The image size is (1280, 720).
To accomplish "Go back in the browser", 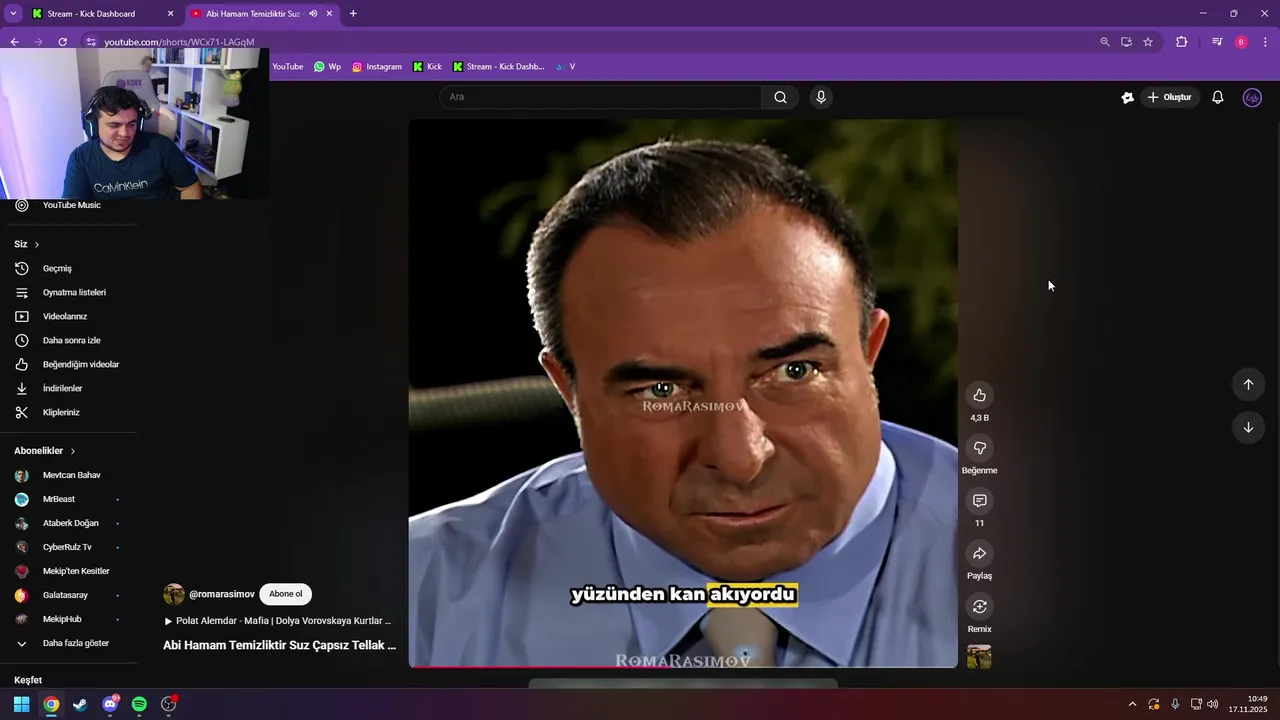I will pos(14,42).
